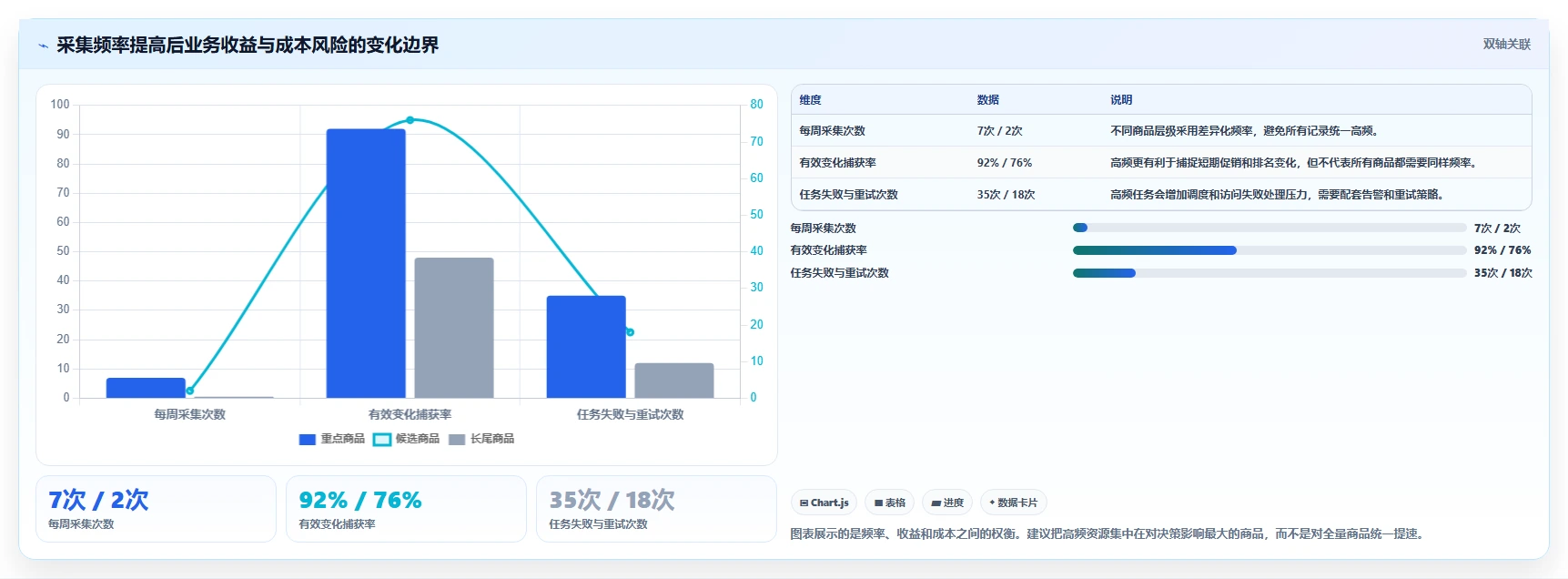
Task: Click the 表格 chip
Action: (x=889, y=503)
